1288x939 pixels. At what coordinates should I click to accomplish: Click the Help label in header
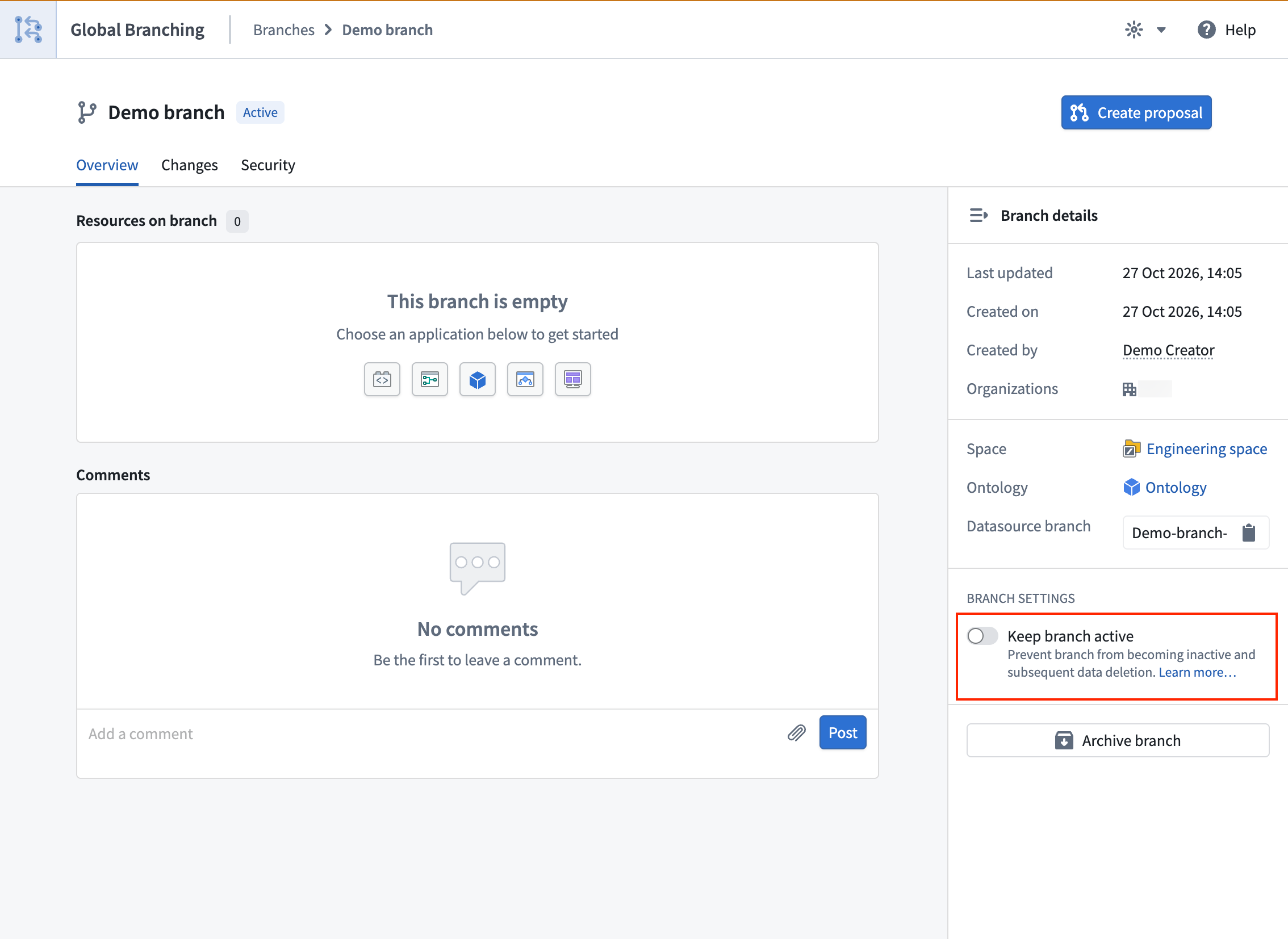(x=1240, y=30)
